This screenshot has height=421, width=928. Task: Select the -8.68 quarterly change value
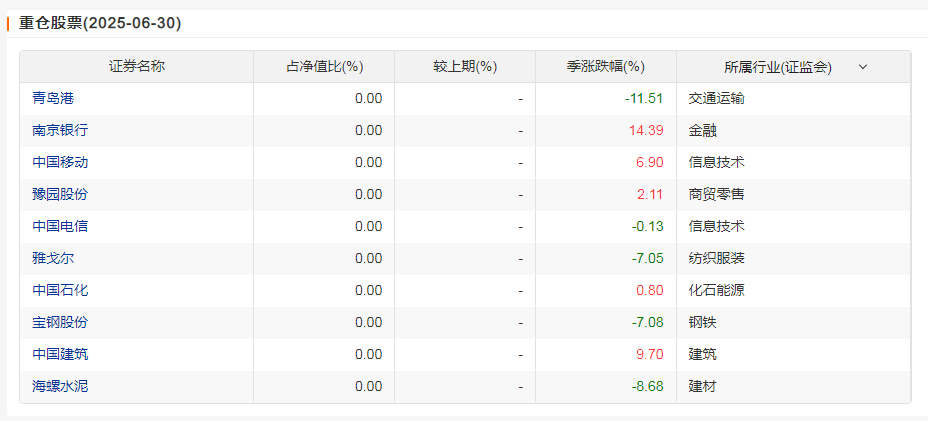pyautogui.click(x=647, y=386)
